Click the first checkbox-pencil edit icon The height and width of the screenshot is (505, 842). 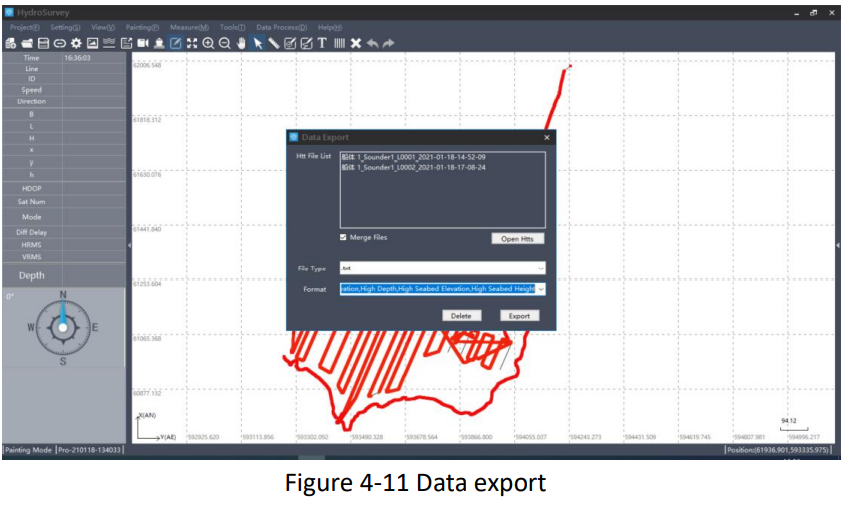[x=290, y=44]
